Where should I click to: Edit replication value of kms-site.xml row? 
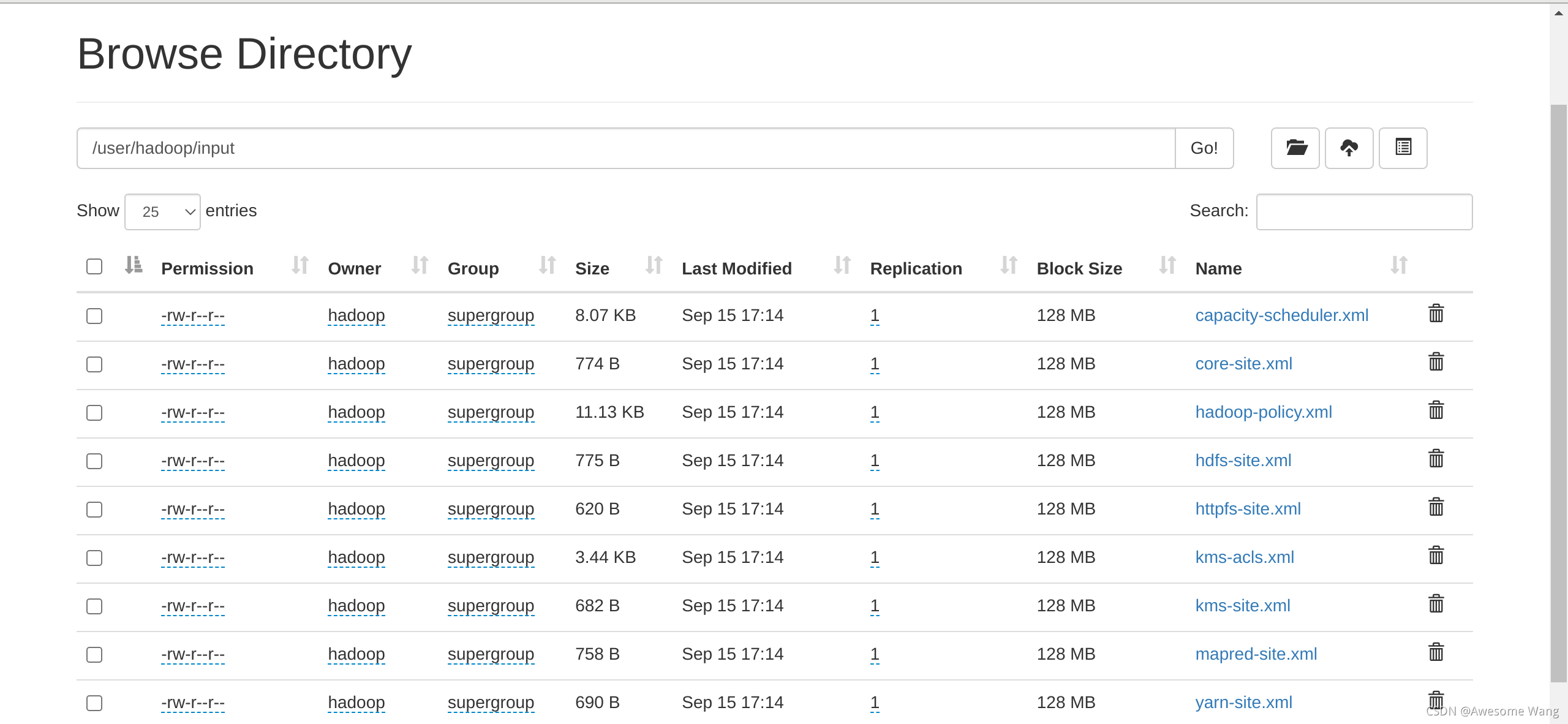coord(875,606)
